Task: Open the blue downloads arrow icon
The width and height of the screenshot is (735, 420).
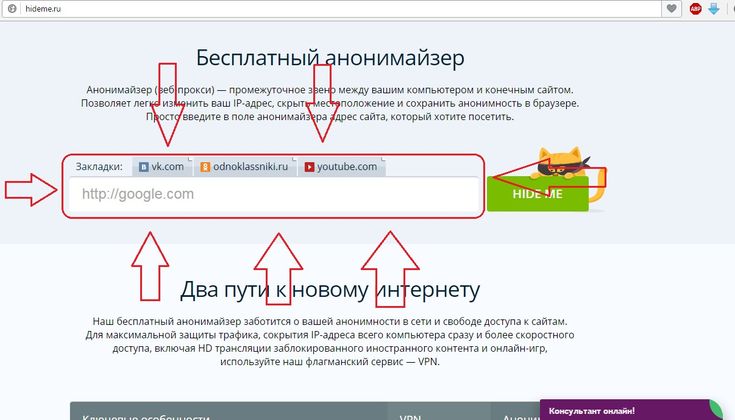Action: pos(713,8)
